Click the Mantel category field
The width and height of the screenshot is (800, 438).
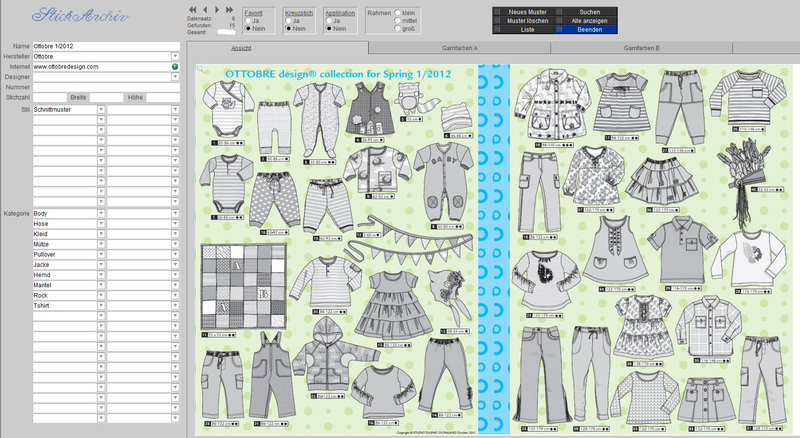[65, 285]
